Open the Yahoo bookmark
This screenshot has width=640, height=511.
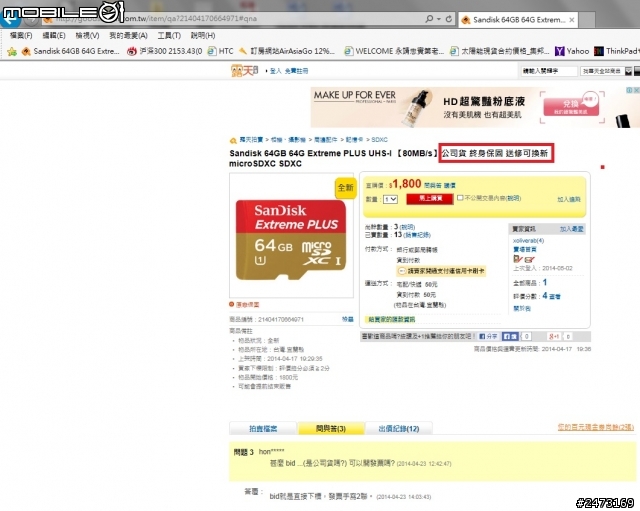tap(572, 51)
